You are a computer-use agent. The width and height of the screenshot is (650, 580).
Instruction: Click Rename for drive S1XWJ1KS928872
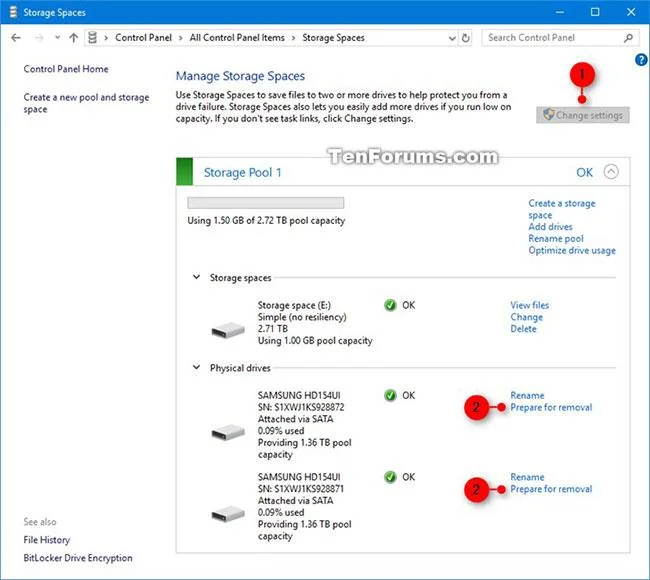click(527, 396)
